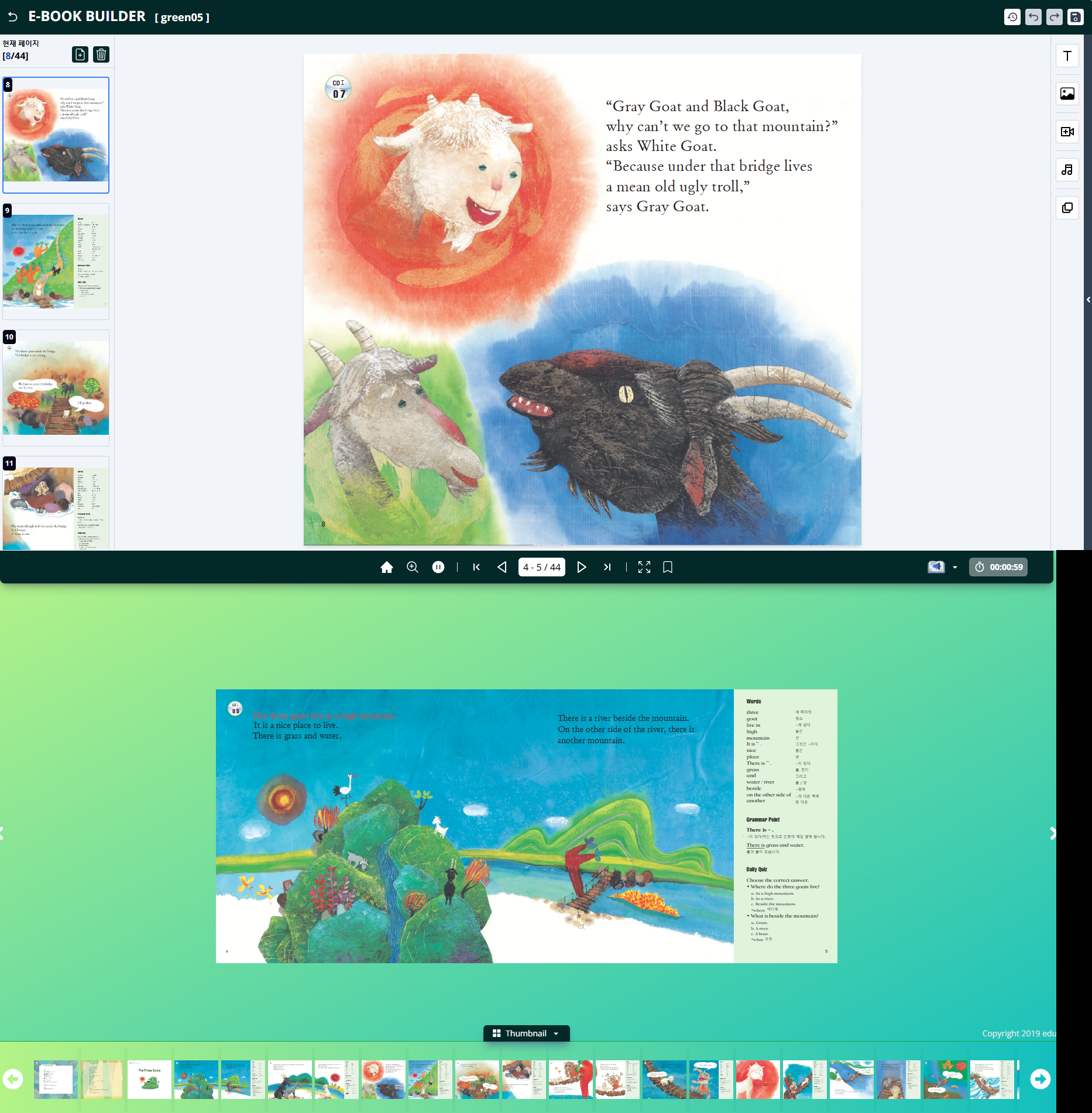Click the duplicate layers icon
1092x1113 pixels.
point(1067,208)
